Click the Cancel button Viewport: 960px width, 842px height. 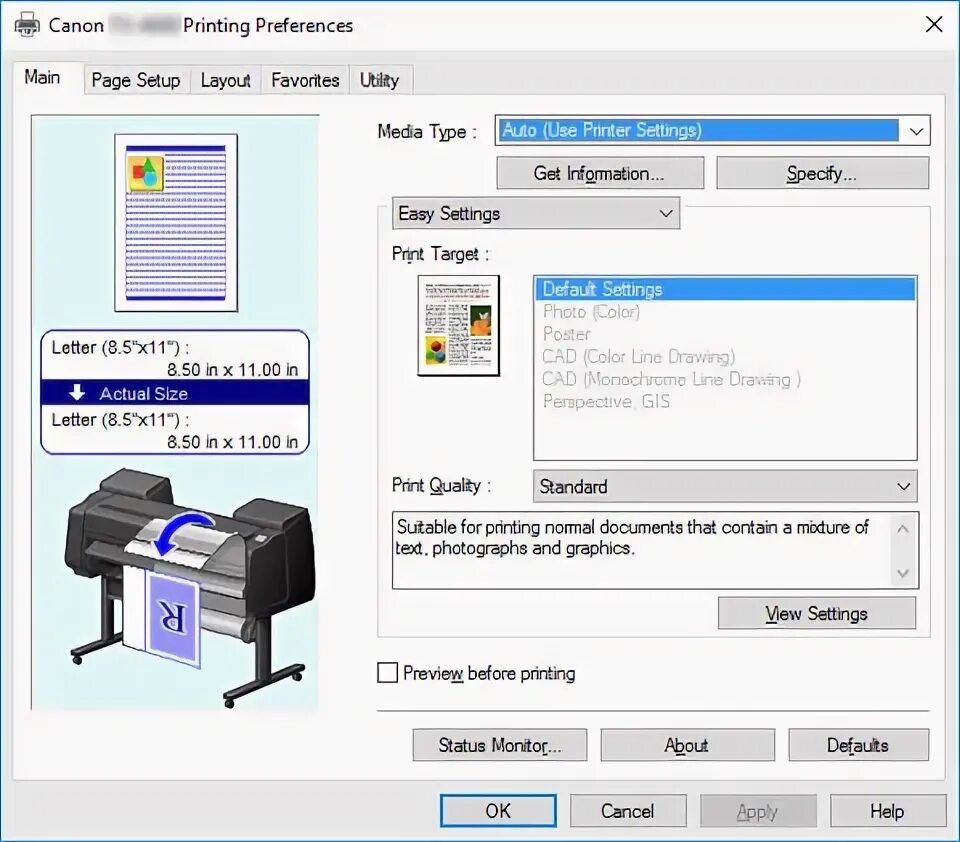(628, 811)
